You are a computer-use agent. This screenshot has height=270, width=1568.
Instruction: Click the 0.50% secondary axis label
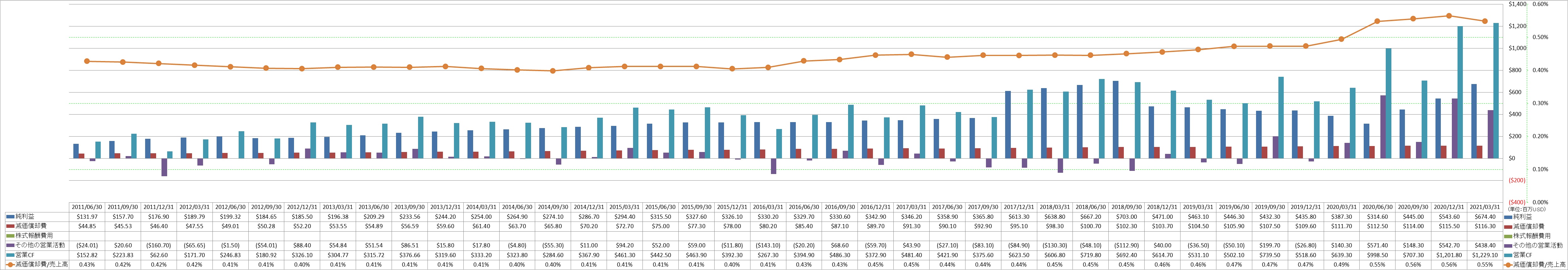(1540, 37)
